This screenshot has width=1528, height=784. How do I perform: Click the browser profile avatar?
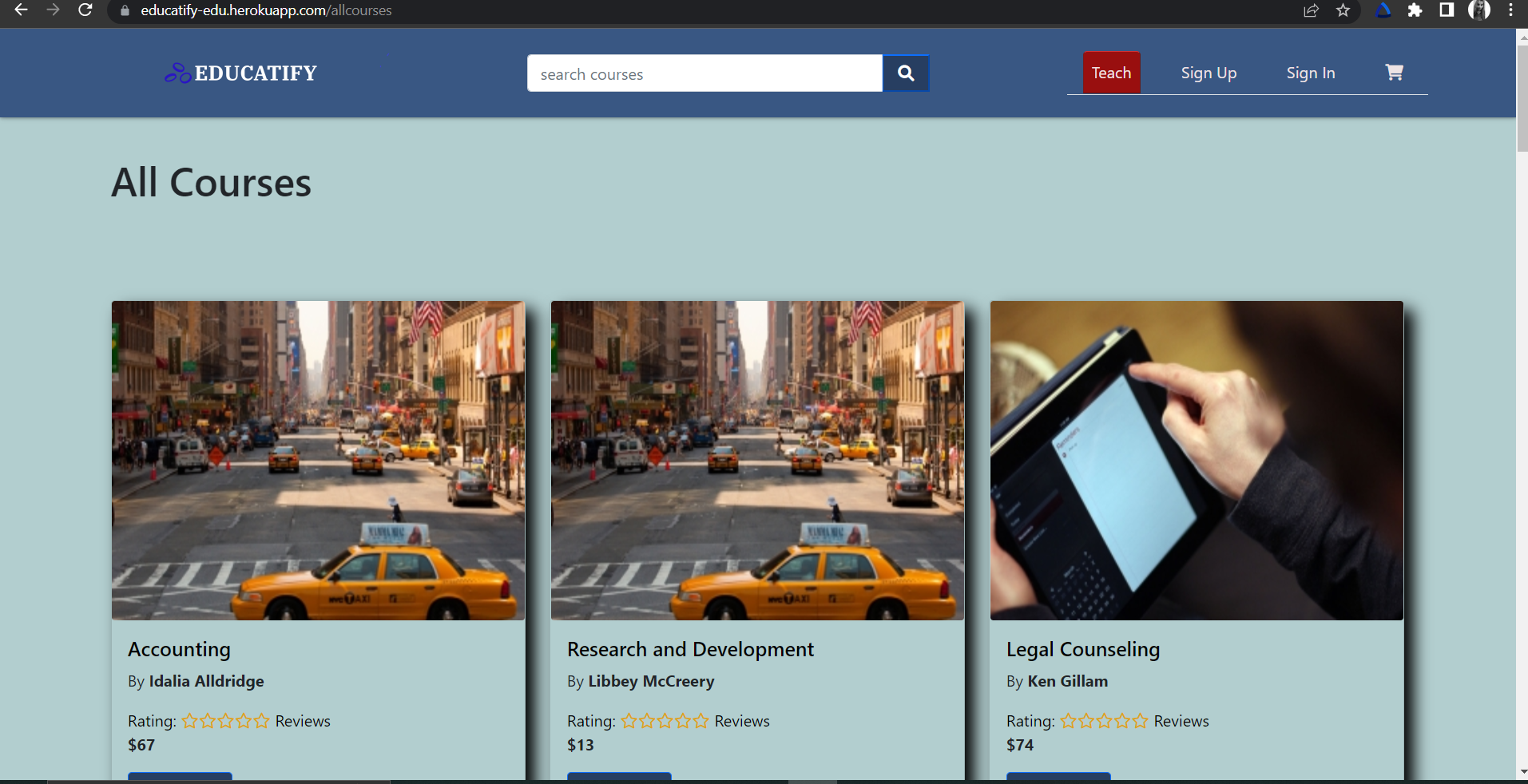click(1482, 11)
